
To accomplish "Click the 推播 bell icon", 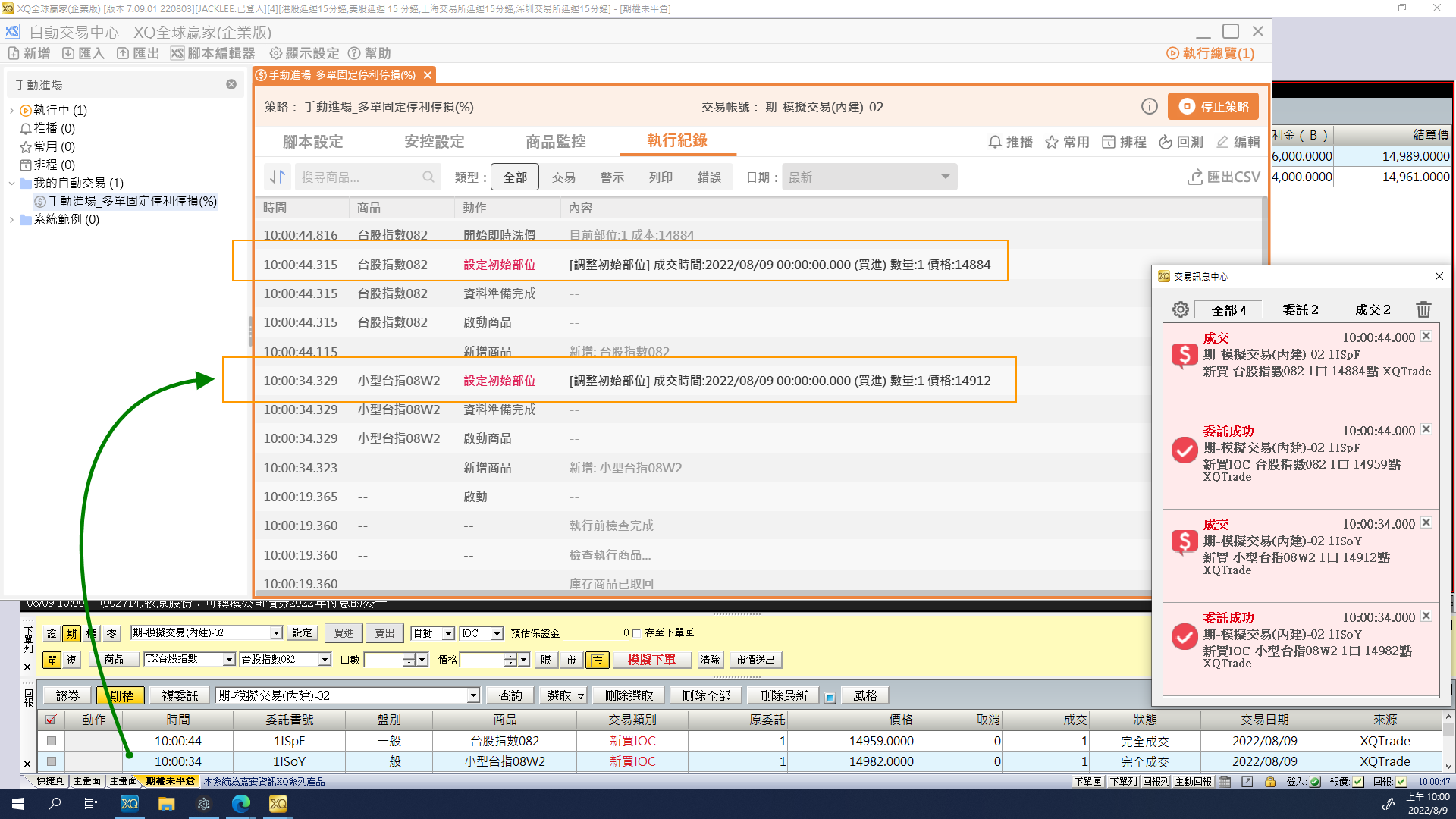I will tap(995, 142).
